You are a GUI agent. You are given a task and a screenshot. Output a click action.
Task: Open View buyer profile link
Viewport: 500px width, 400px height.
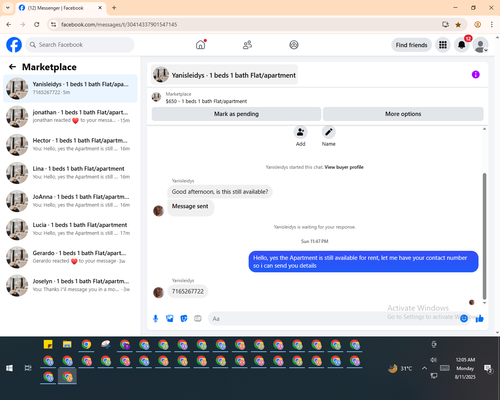click(344, 167)
